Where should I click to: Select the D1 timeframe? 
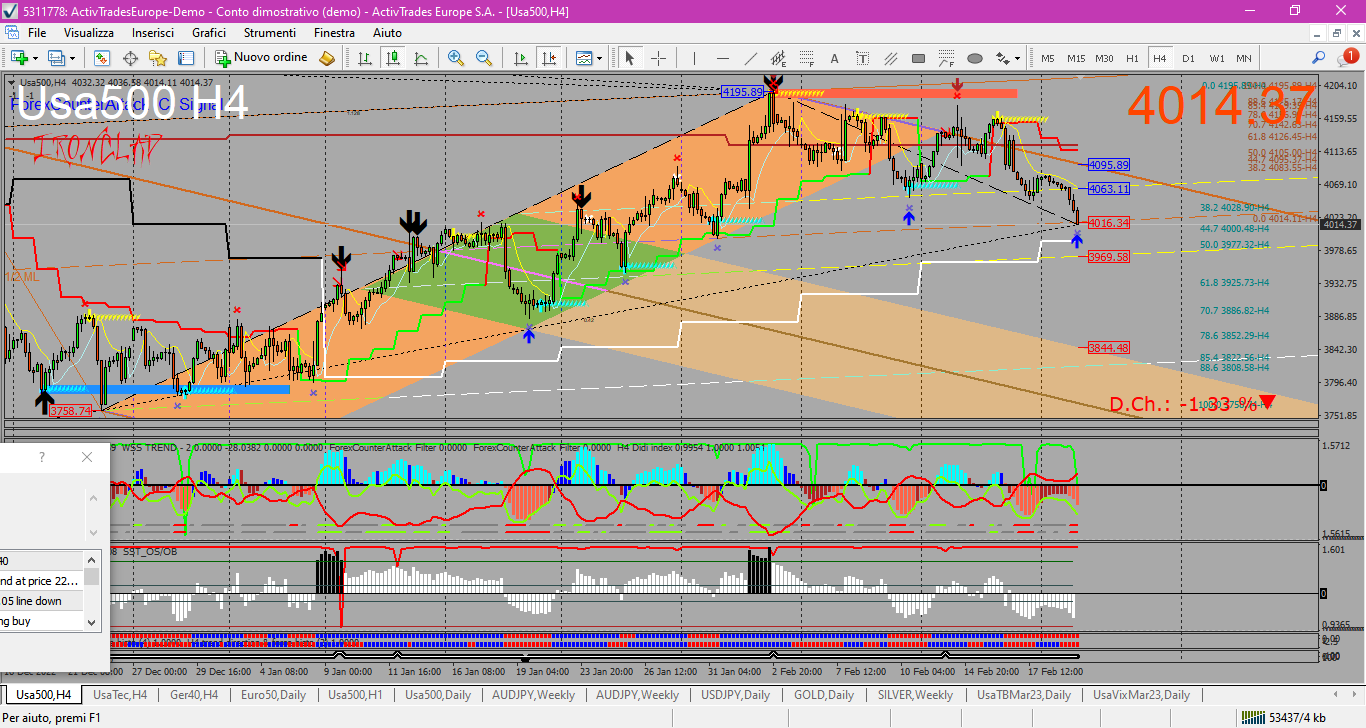click(1188, 58)
